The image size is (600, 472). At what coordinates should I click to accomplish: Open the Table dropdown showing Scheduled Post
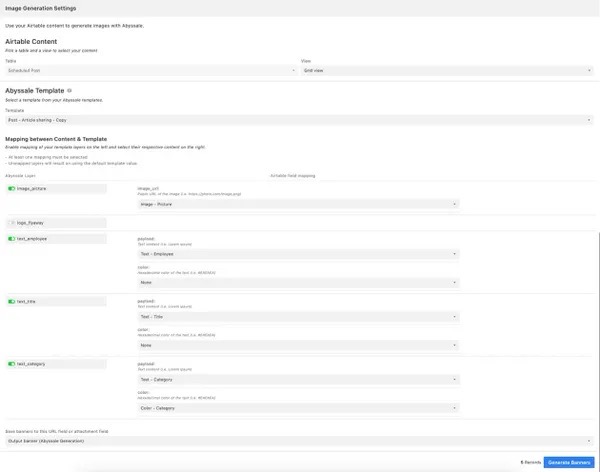(151, 70)
